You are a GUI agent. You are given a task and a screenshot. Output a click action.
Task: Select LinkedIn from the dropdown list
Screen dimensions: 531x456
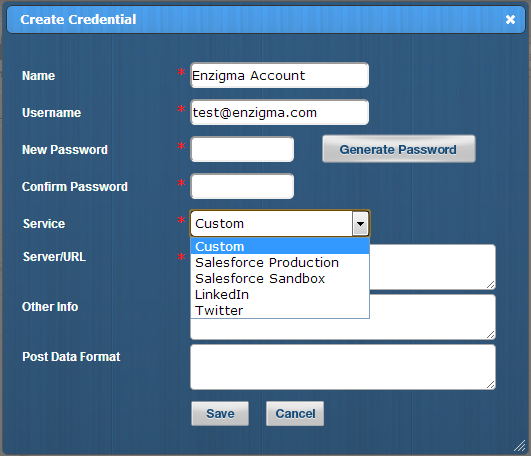[x=280, y=294]
